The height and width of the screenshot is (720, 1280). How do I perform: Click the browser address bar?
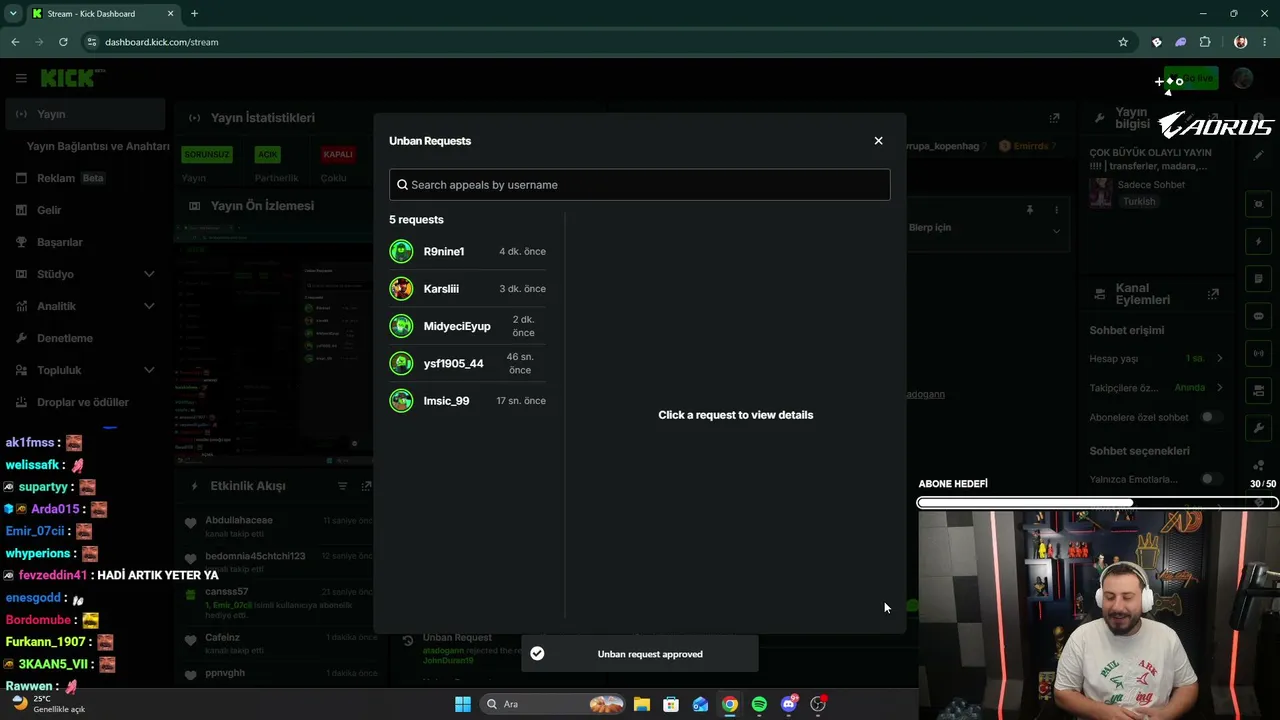[x=600, y=42]
